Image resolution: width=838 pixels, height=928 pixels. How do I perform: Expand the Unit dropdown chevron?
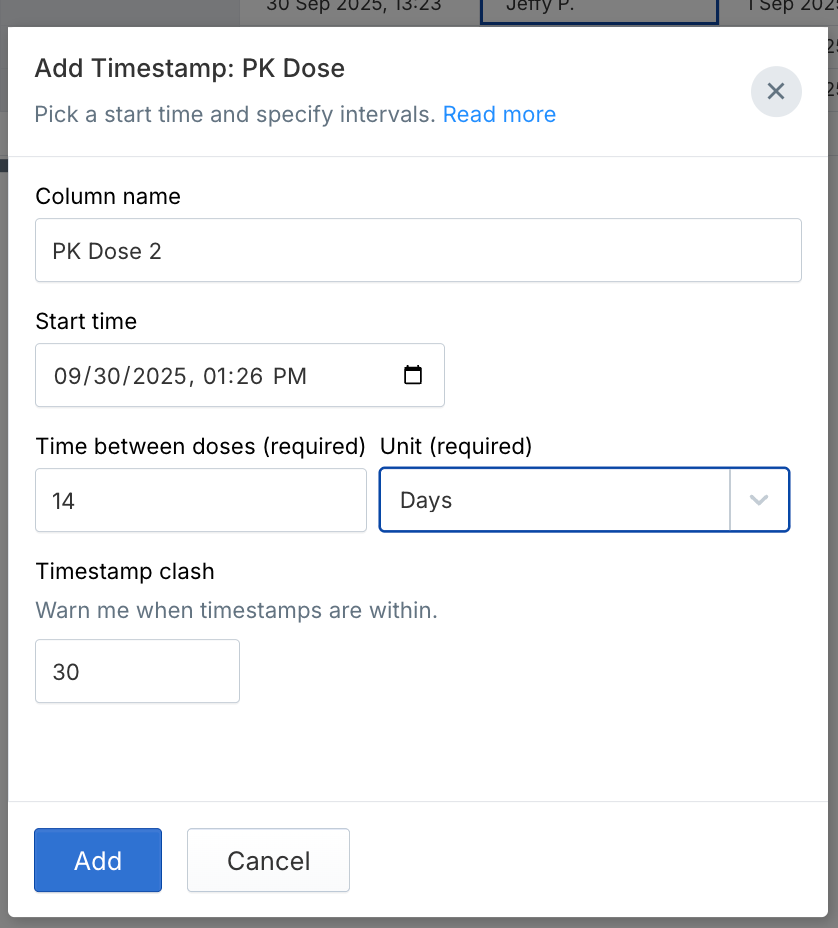759,500
